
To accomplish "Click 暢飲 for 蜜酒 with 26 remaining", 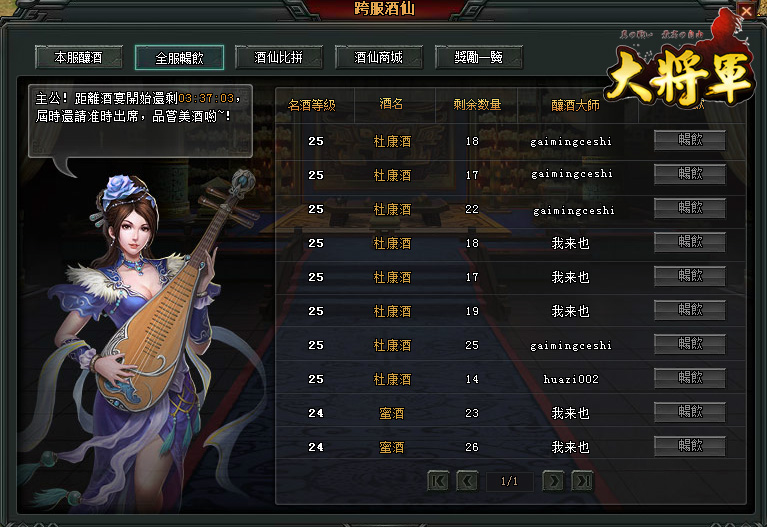I will [690, 446].
